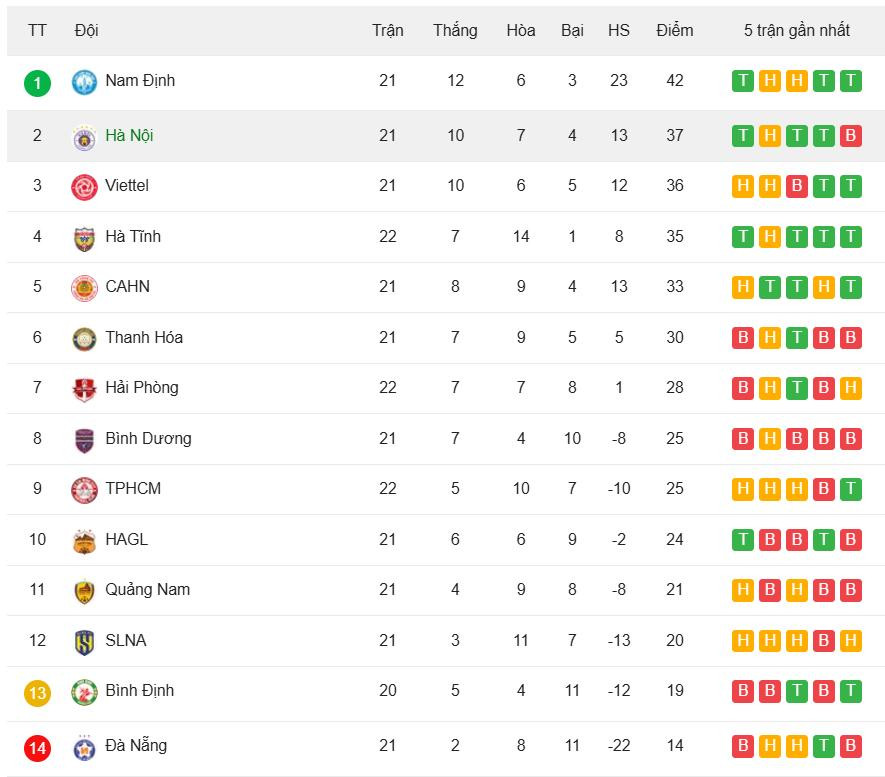Screen dimensions: 885x777
Task: Click the Hà Nội team crest
Action: 84,137
